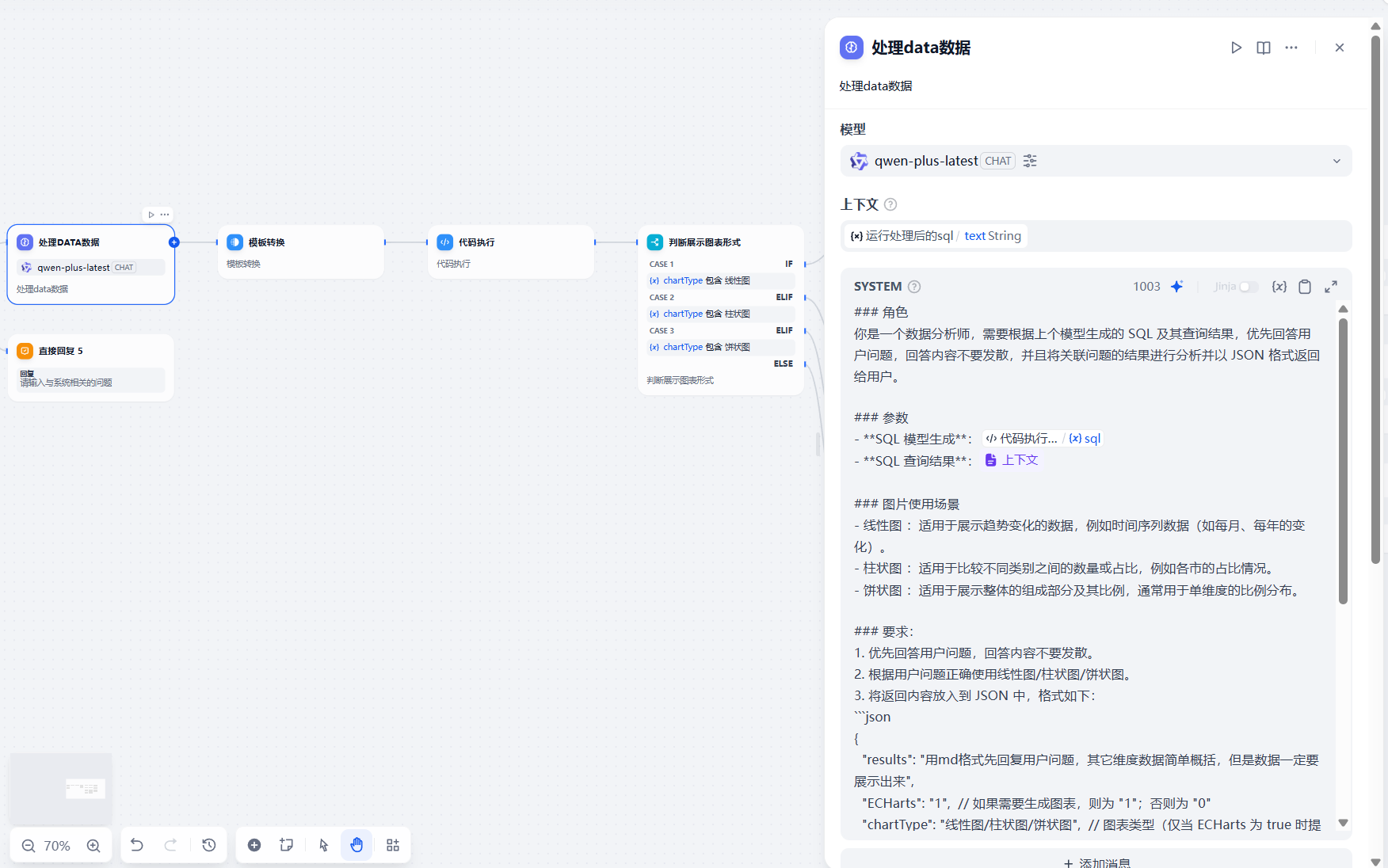Switch to pointer mode
The height and width of the screenshot is (868, 1388).
[324, 845]
